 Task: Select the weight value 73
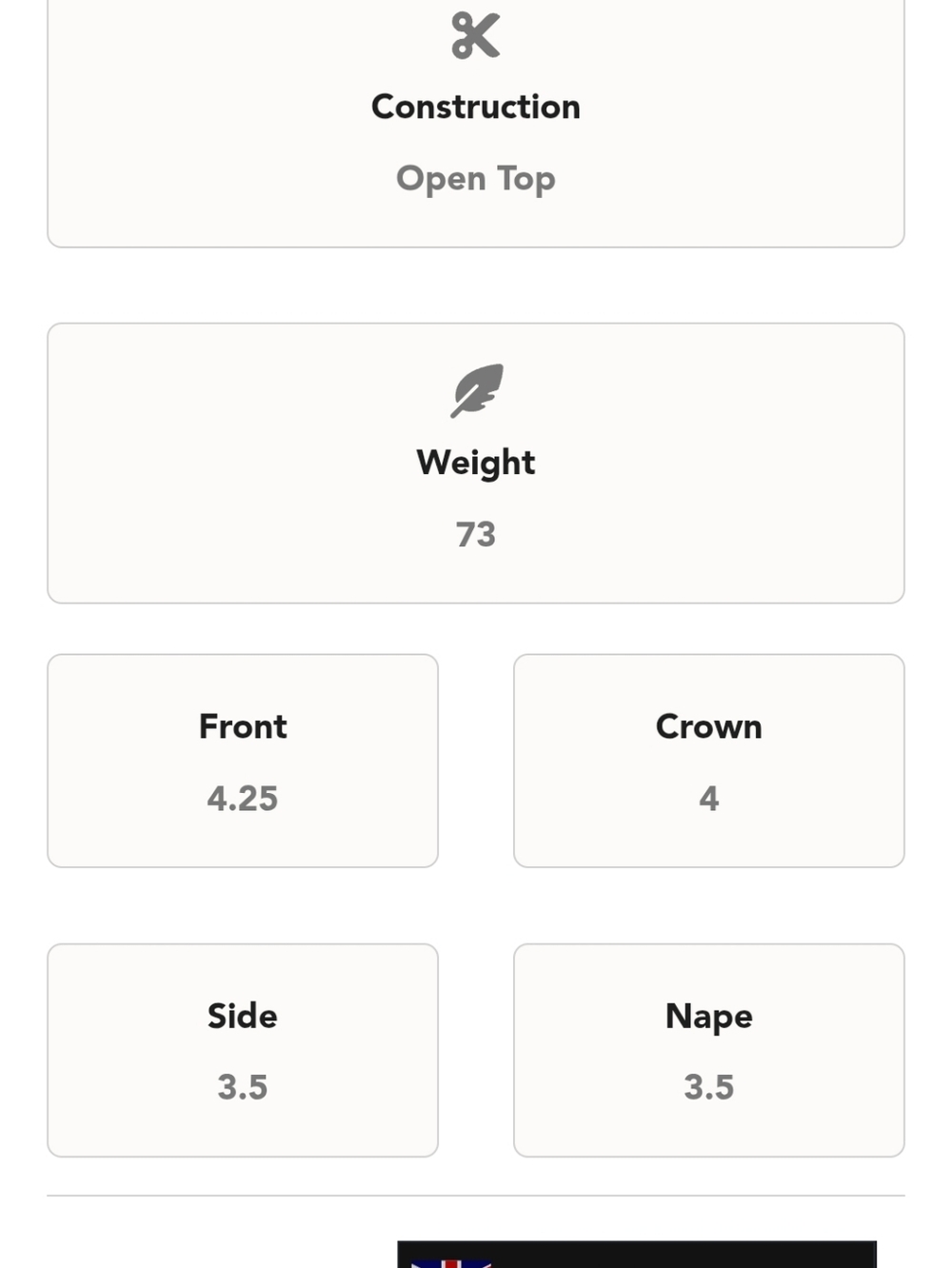point(476,534)
